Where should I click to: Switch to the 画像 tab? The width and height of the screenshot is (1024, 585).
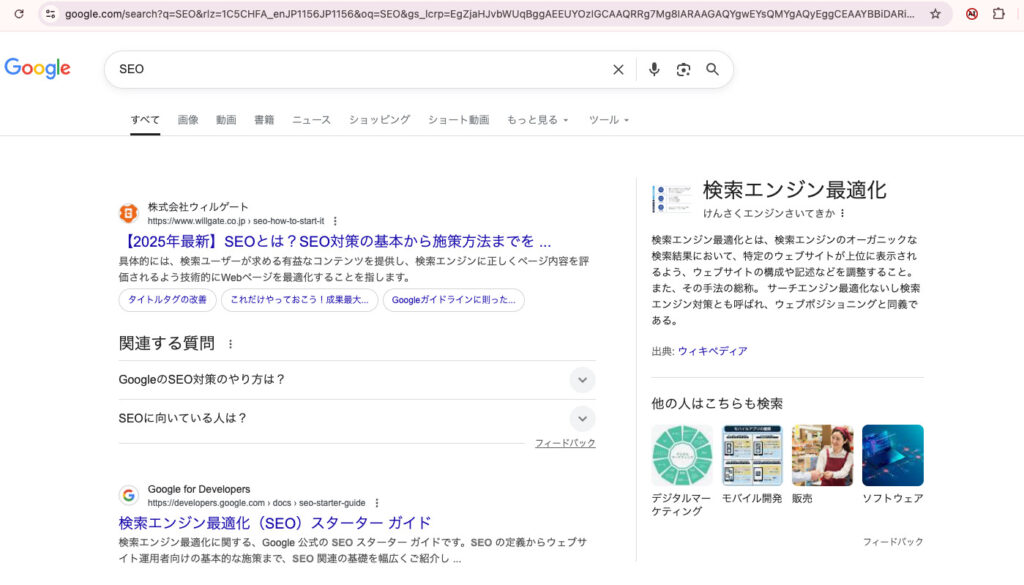pyautogui.click(x=188, y=120)
